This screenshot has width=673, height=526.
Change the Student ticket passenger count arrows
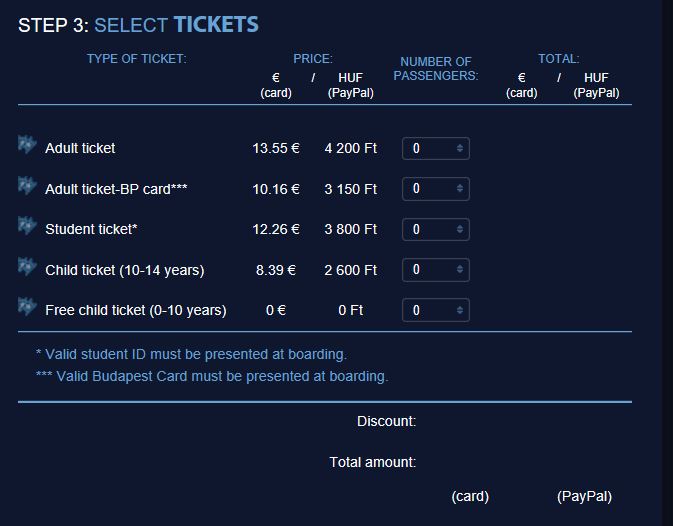click(460, 229)
